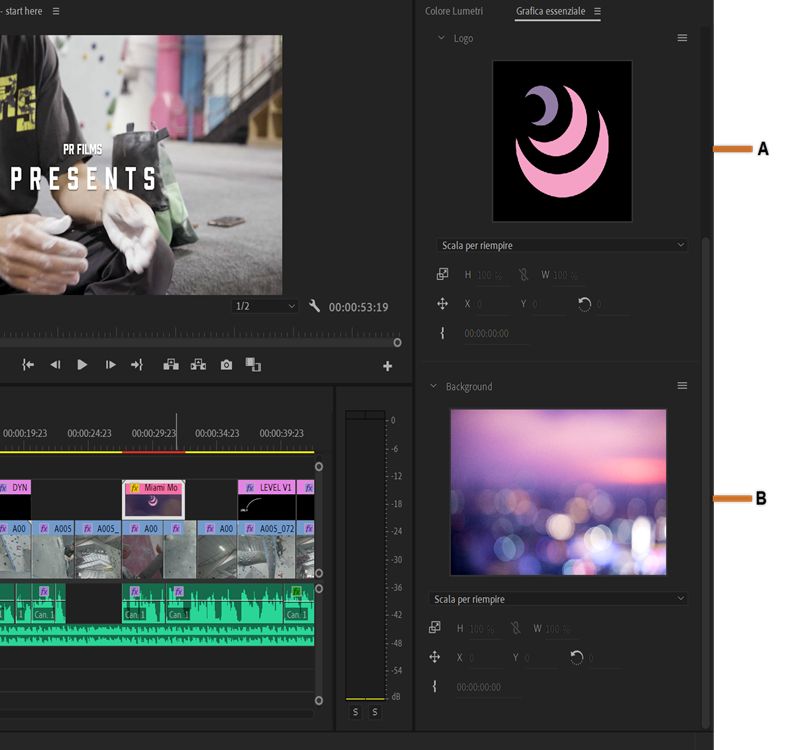Open comparison view icon
Image resolution: width=786 pixels, height=750 pixels.
(x=253, y=364)
